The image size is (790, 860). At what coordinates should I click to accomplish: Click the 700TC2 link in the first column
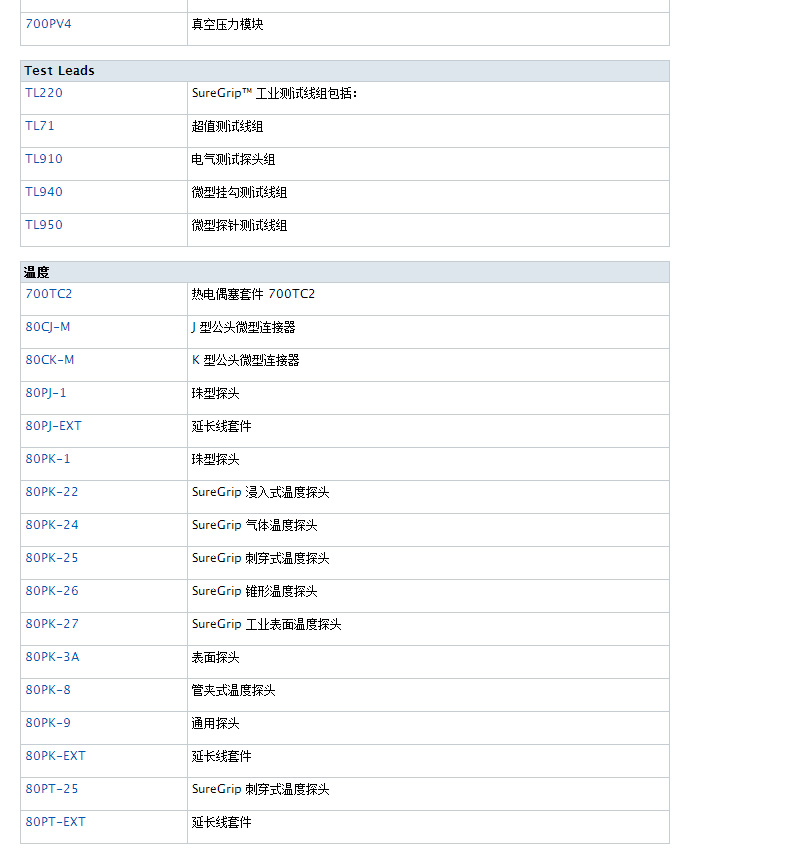tap(48, 294)
